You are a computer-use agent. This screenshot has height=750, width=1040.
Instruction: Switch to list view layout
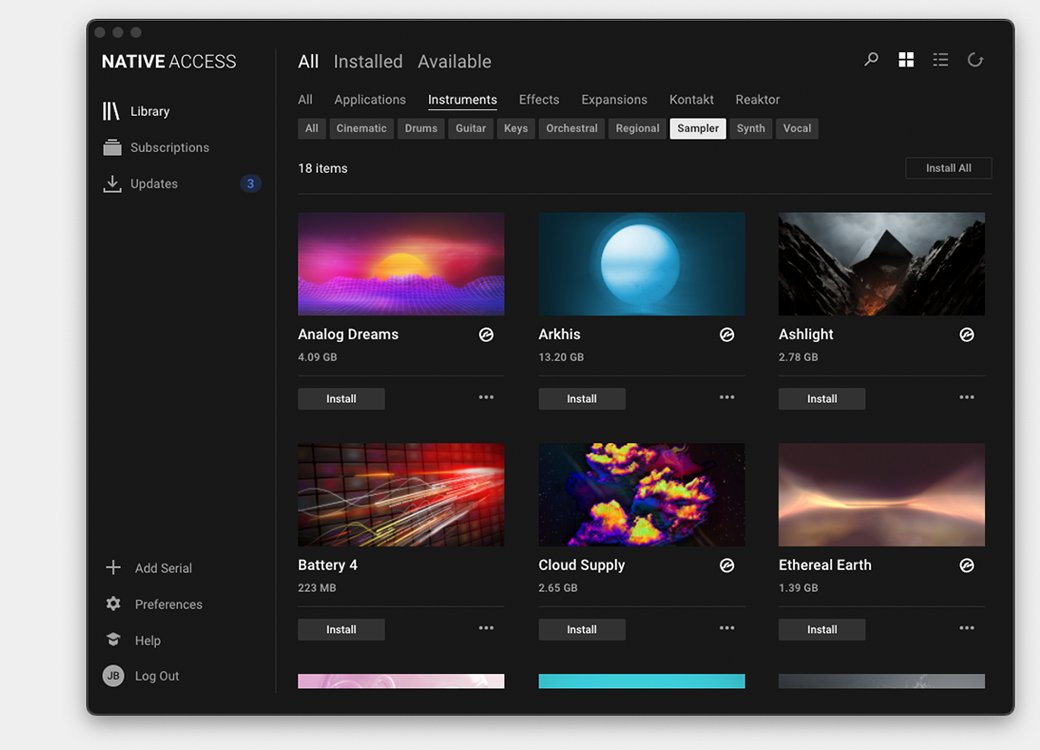(940, 59)
